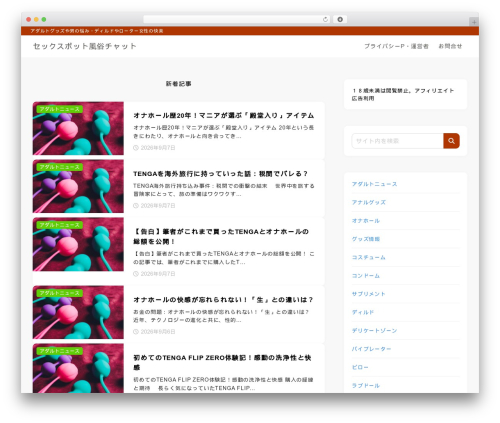Screen dimensions: 500x423
Task: Click the site search input field
Action: 397,141
